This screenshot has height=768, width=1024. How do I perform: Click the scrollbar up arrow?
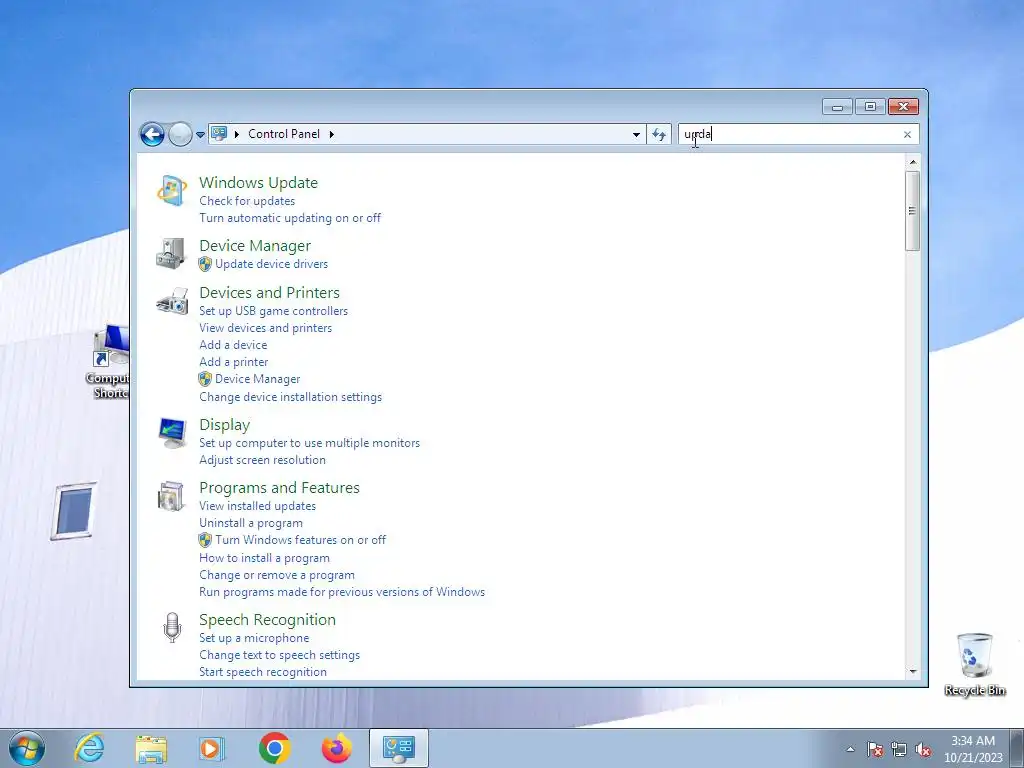[912, 162]
